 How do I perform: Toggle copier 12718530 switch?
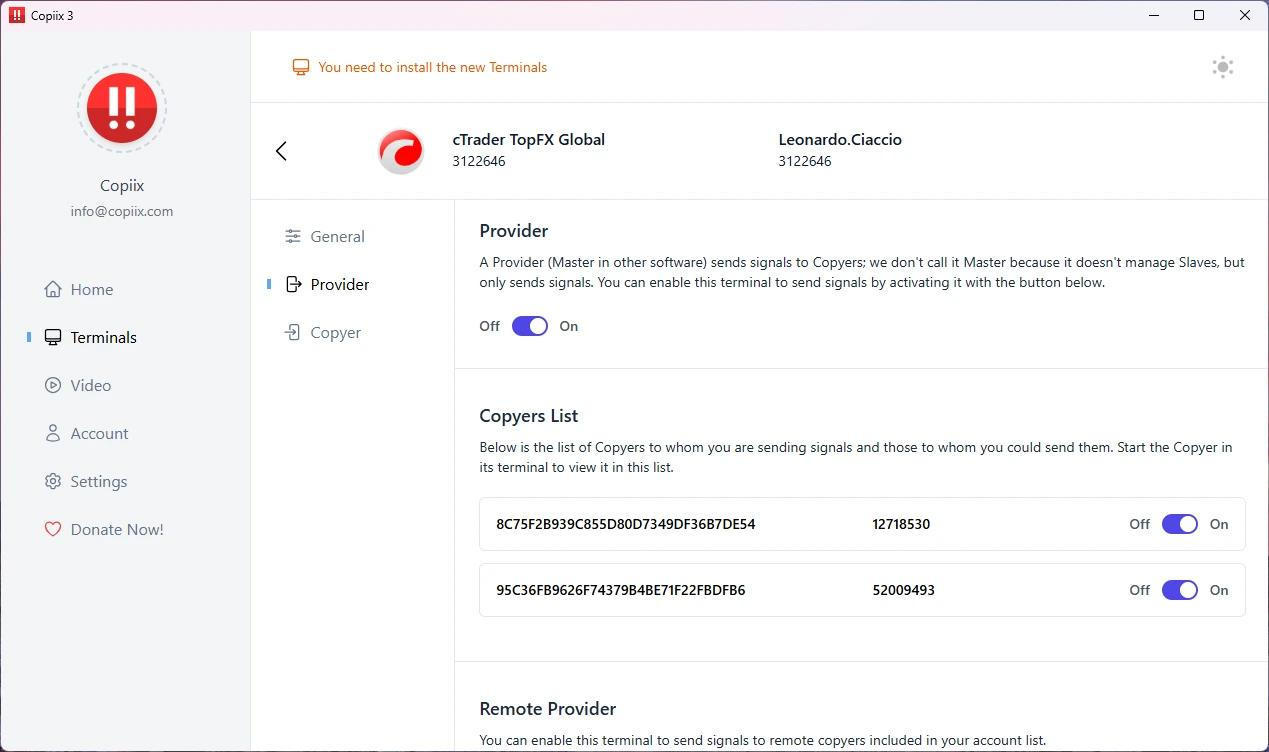pyautogui.click(x=1180, y=524)
